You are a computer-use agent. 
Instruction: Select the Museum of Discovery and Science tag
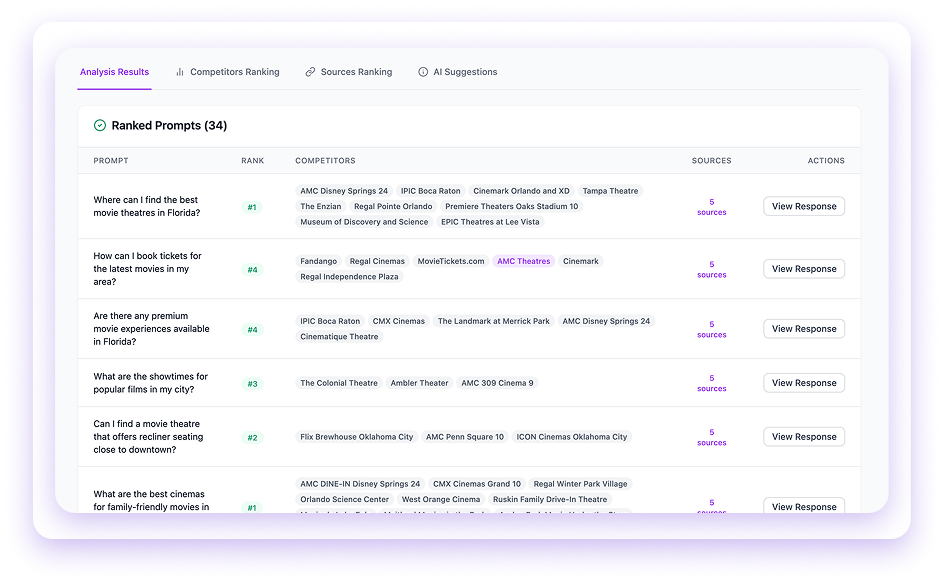tap(364, 222)
